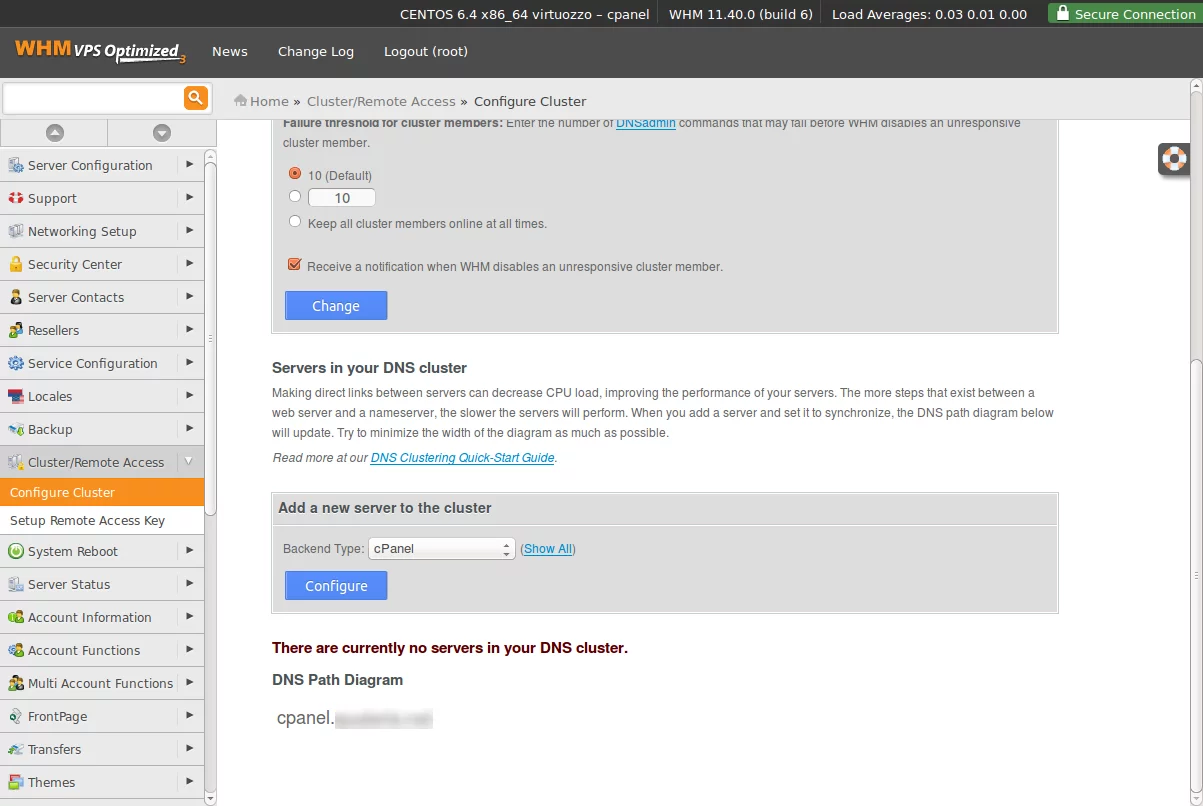Click the Secure Connection indicator

(1126, 13)
